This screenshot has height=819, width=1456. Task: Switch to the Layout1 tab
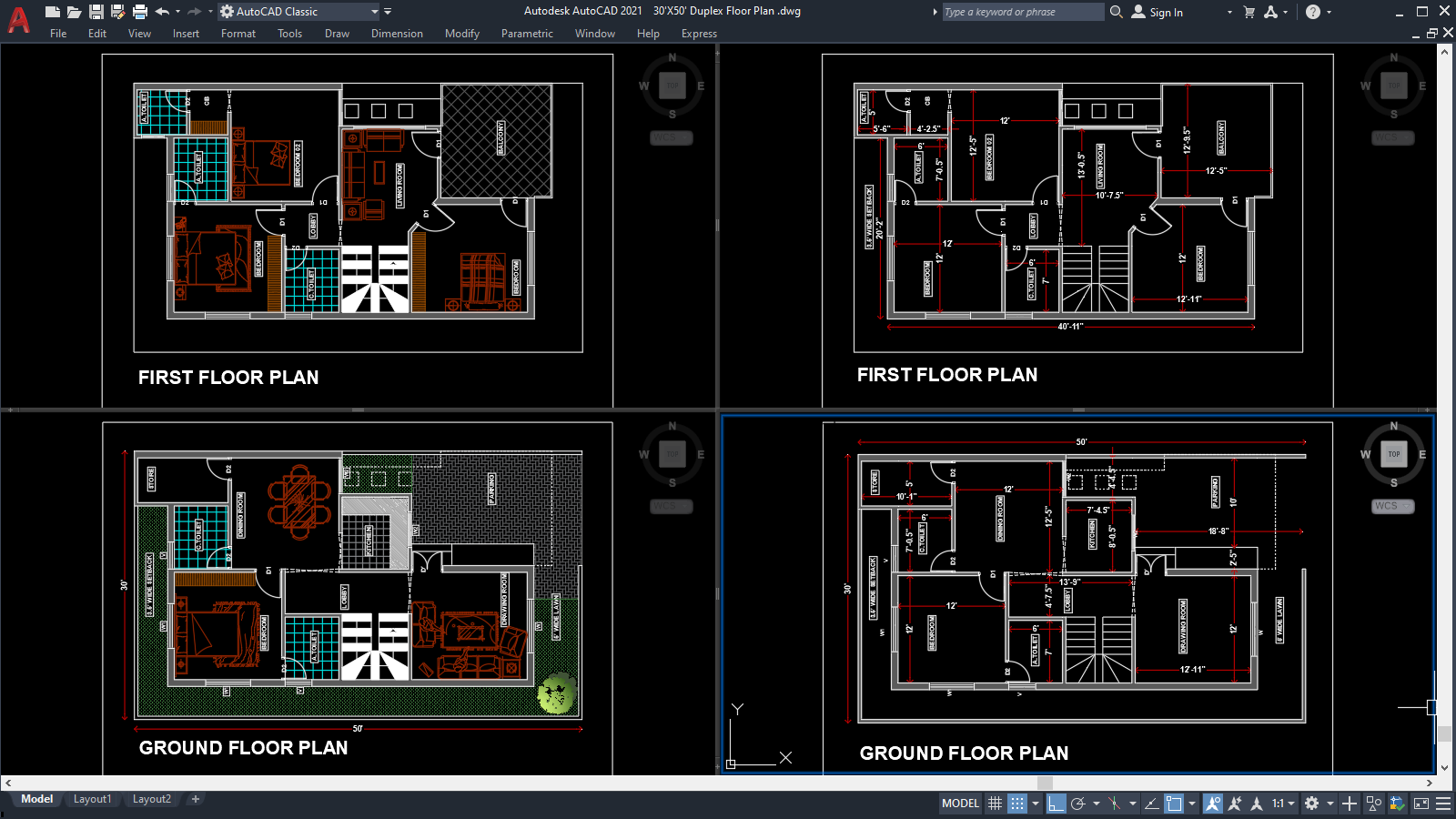pos(92,798)
